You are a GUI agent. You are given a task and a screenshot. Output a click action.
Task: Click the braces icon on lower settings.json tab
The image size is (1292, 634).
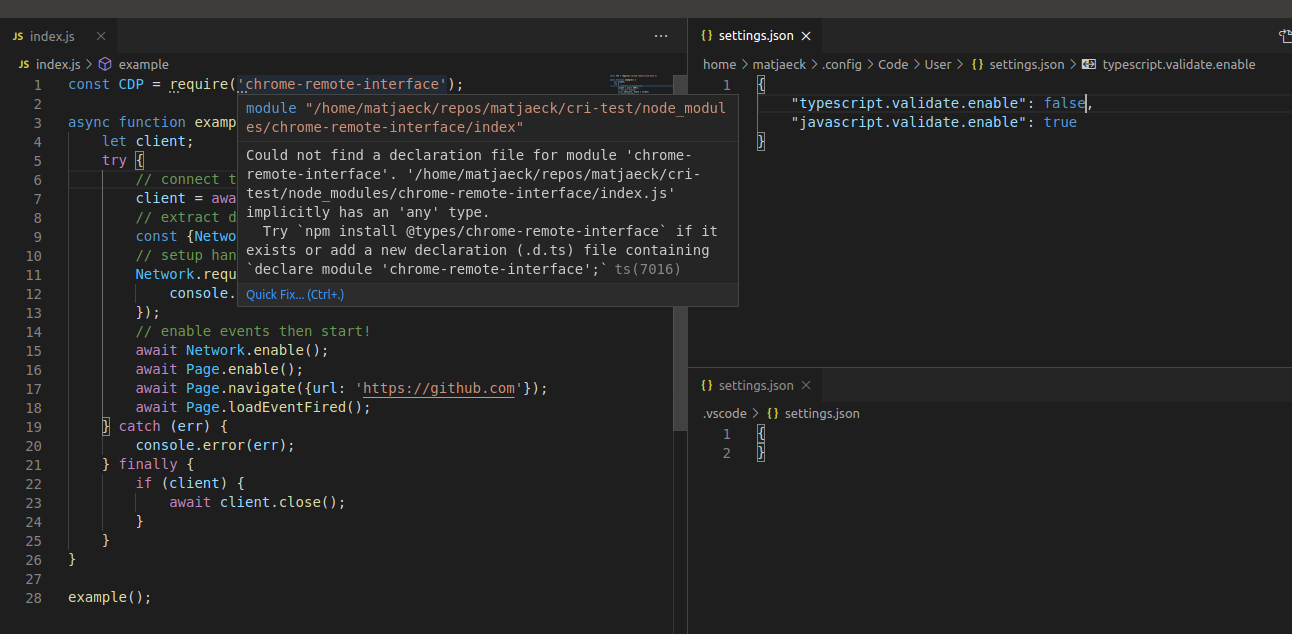pyautogui.click(x=707, y=385)
